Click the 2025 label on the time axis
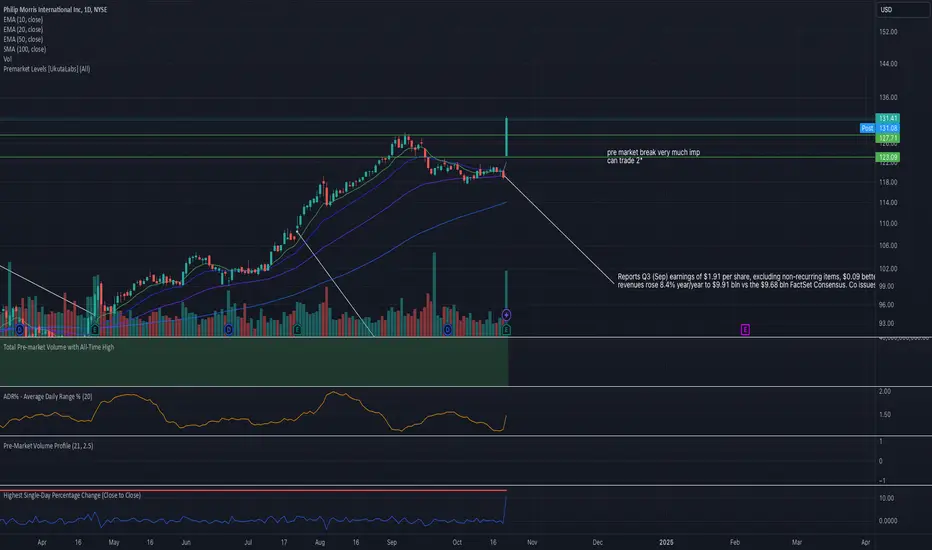 666,542
